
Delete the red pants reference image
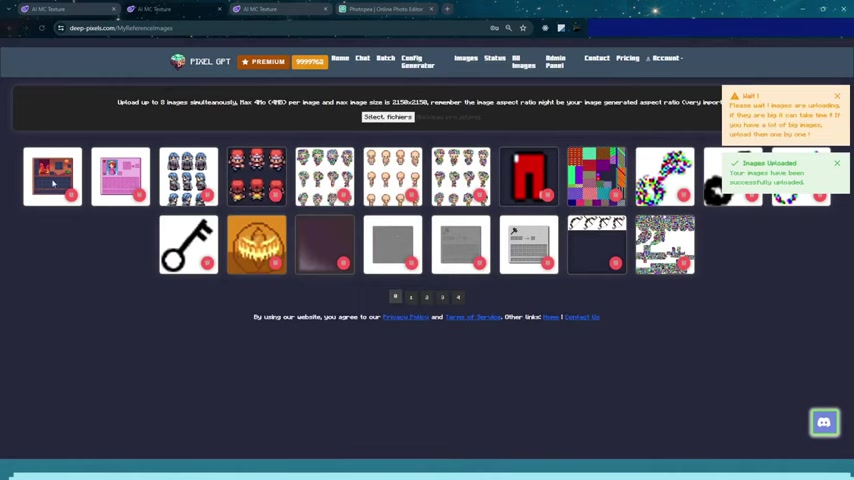[x=547, y=195]
